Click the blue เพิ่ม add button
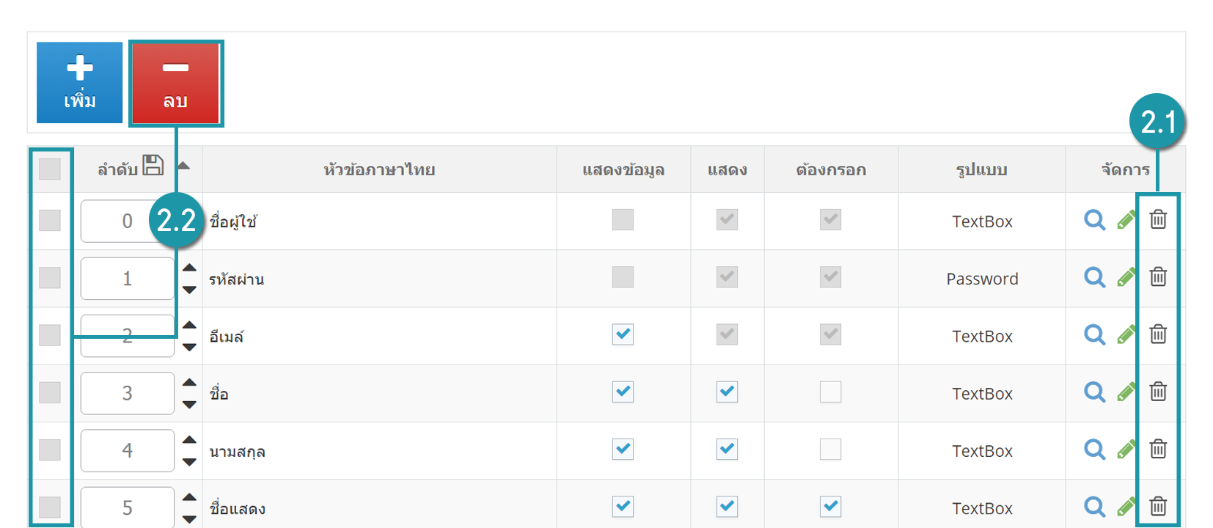 point(80,82)
